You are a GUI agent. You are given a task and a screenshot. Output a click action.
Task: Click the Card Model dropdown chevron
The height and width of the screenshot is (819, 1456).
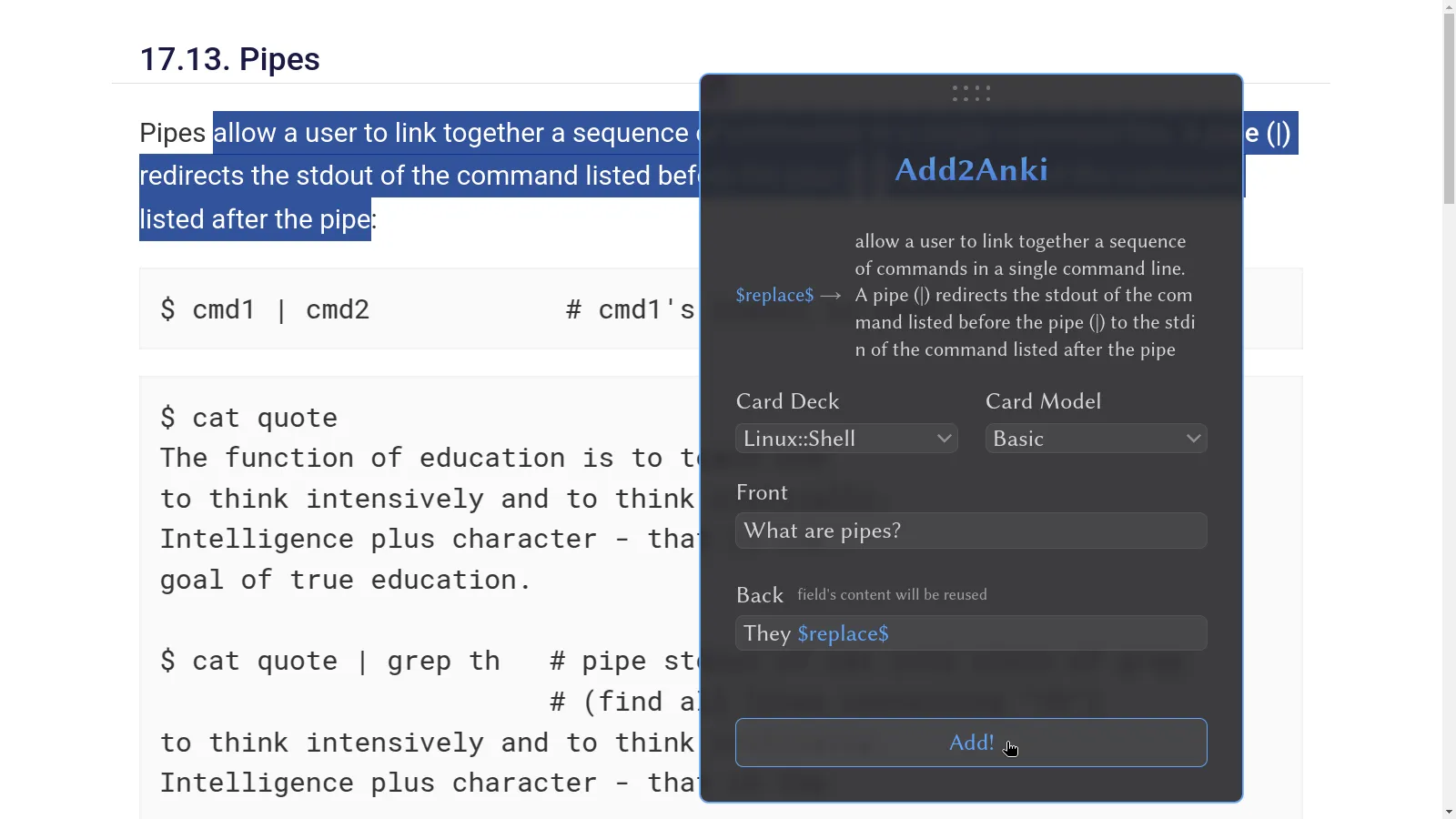pos(1193,439)
